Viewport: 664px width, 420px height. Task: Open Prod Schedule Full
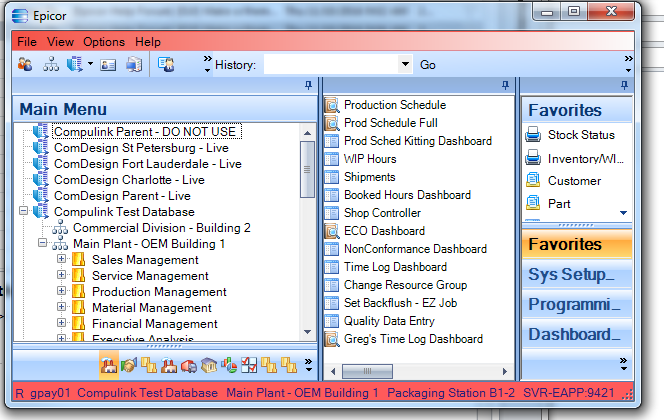point(390,123)
